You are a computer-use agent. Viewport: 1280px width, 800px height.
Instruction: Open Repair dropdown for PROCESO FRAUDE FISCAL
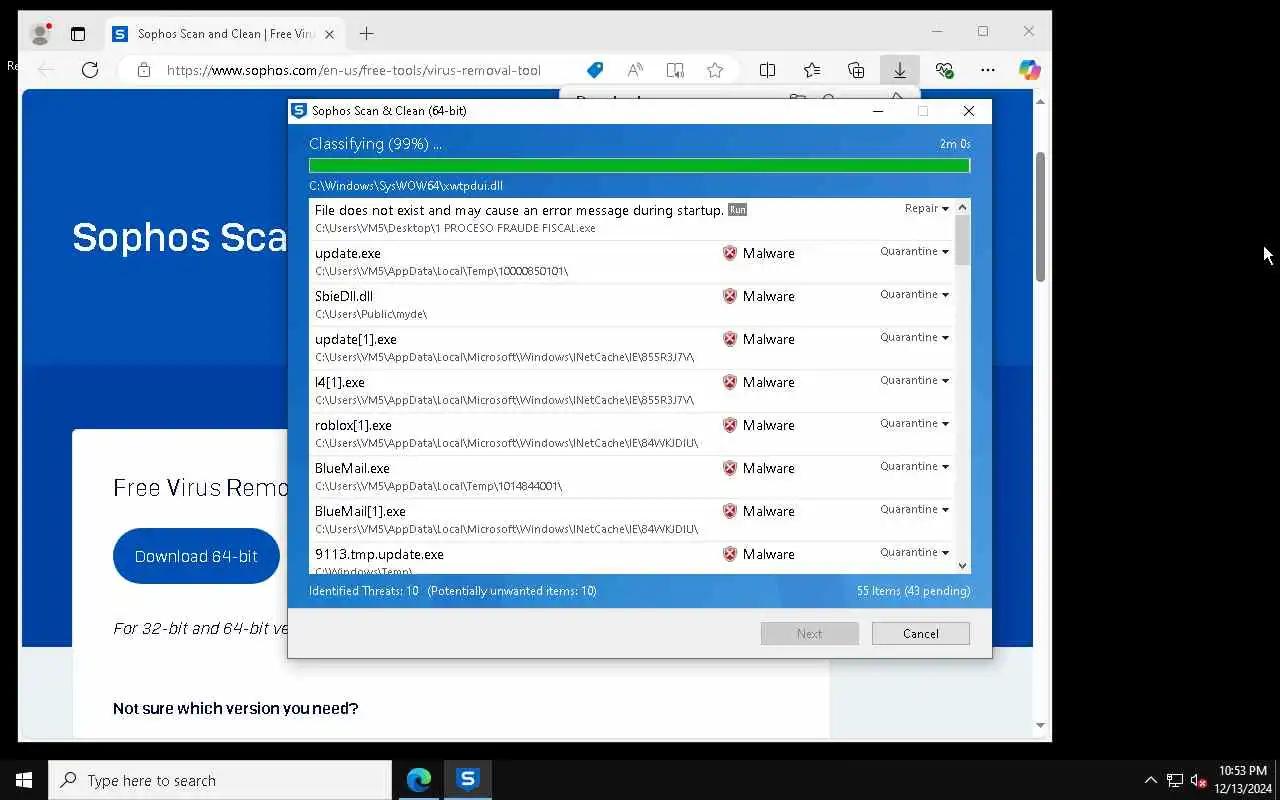pos(927,208)
